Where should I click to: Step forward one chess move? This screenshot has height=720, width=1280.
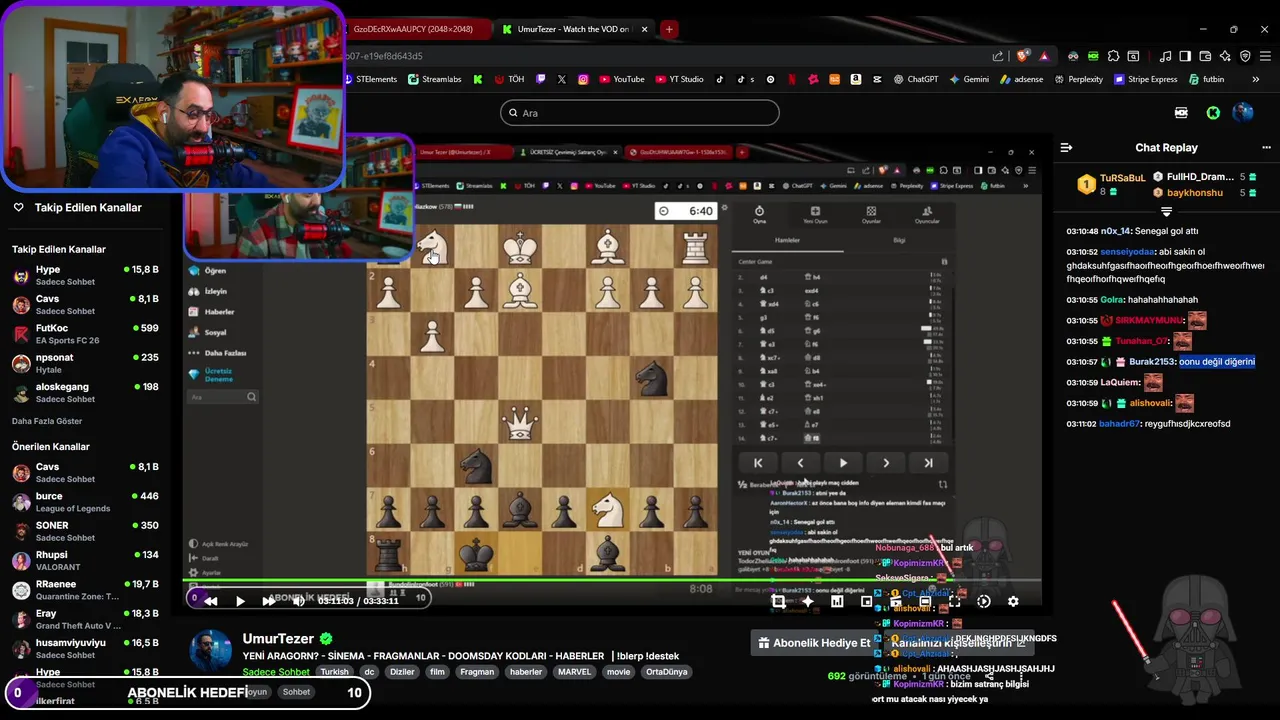886,463
